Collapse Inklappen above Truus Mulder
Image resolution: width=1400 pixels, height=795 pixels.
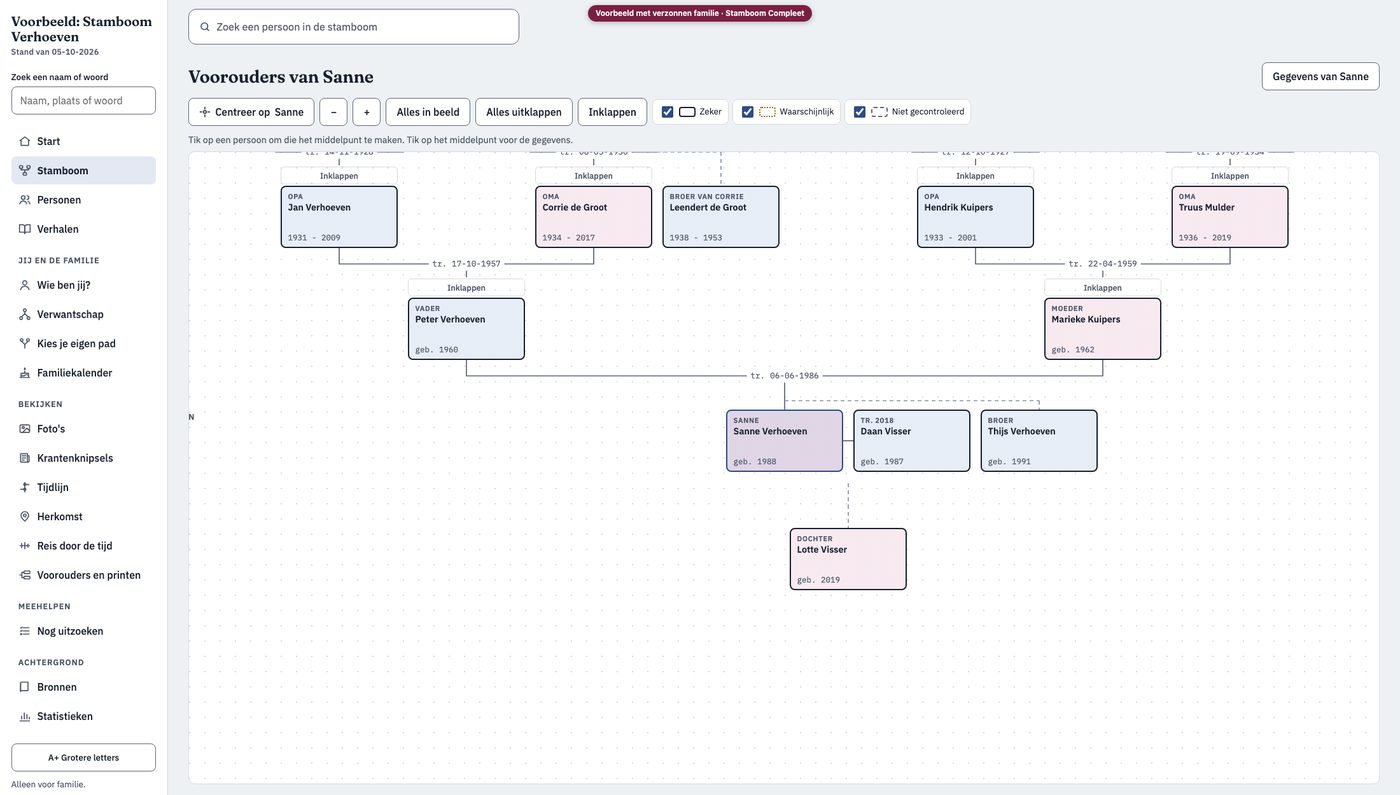pyautogui.click(x=1230, y=176)
